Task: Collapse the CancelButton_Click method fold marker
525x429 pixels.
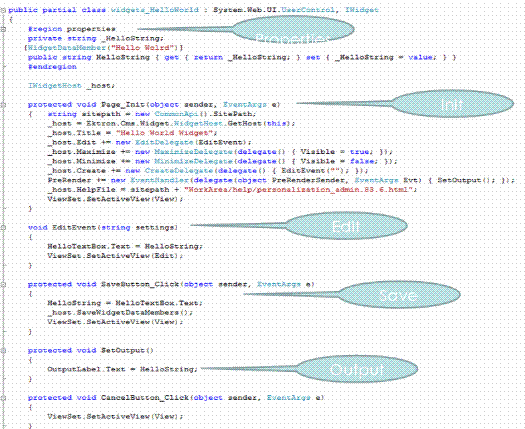Action: (x=3, y=398)
